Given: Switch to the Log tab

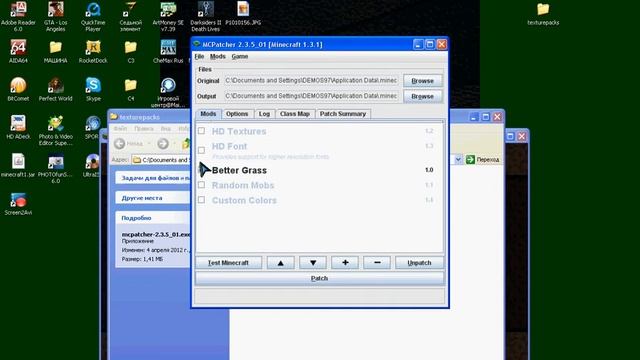Looking at the screenshot, I should pyautogui.click(x=264, y=114).
